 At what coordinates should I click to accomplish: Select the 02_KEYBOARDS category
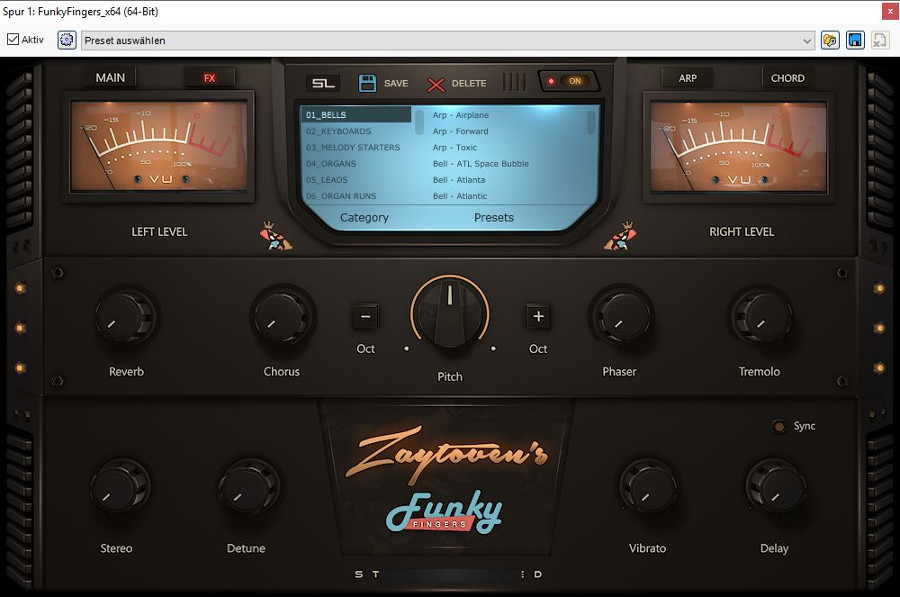coord(356,131)
